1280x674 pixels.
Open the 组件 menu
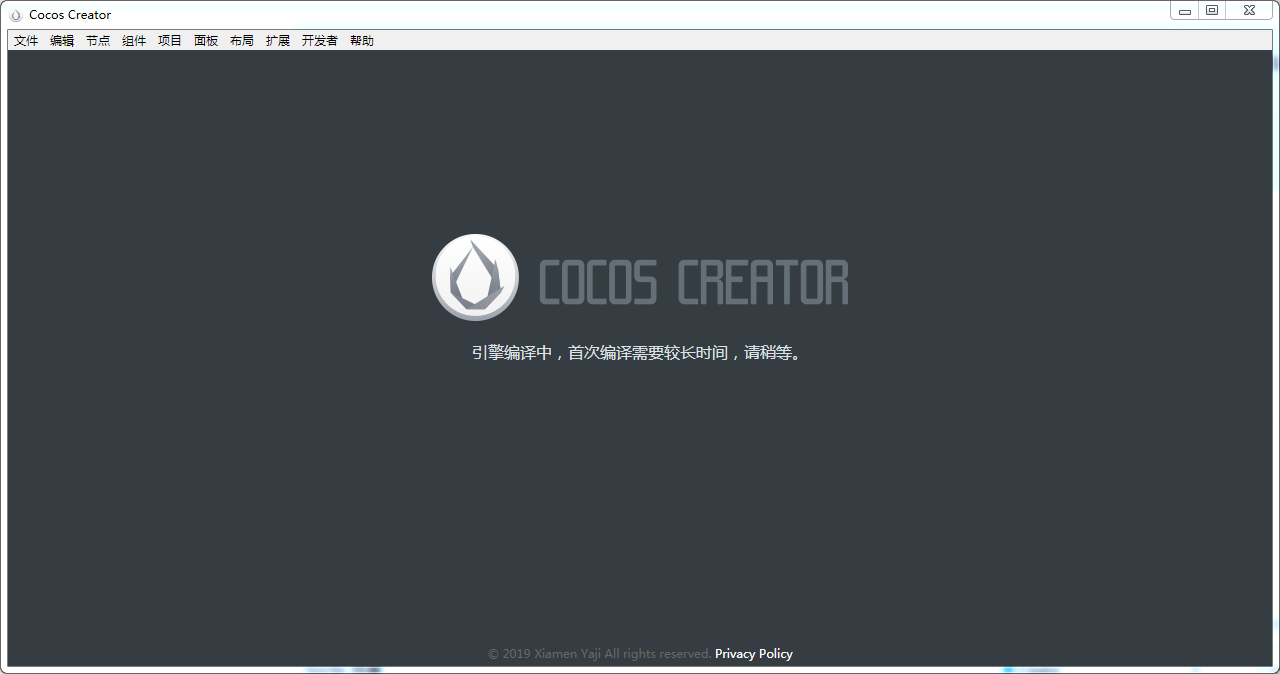[x=134, y=41]
